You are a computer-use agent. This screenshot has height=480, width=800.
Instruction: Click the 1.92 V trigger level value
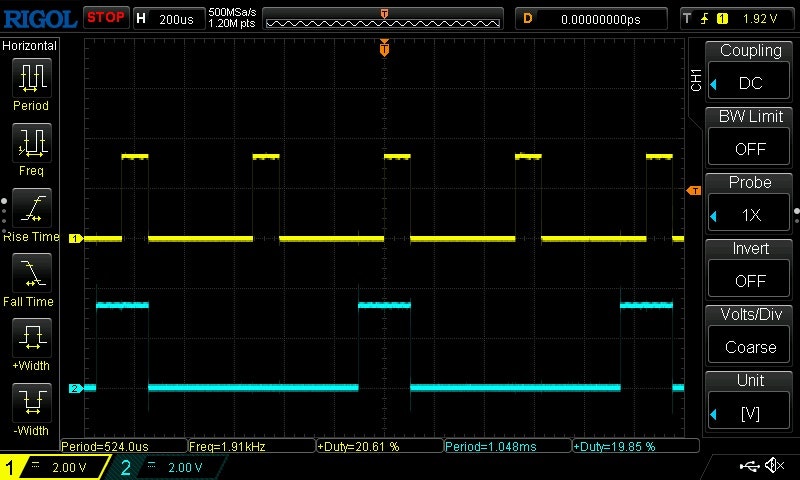point(760,19)
